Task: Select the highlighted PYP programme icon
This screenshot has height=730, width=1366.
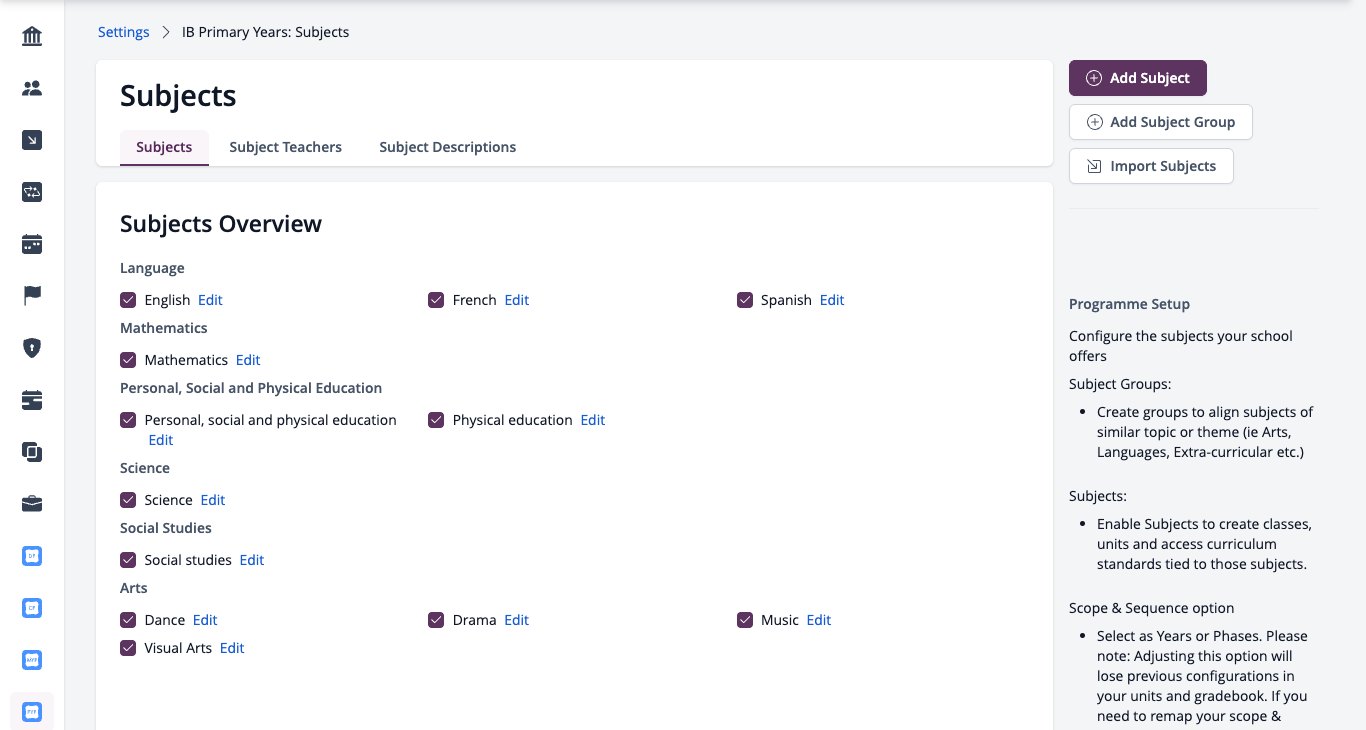Action: pos(32,712)
